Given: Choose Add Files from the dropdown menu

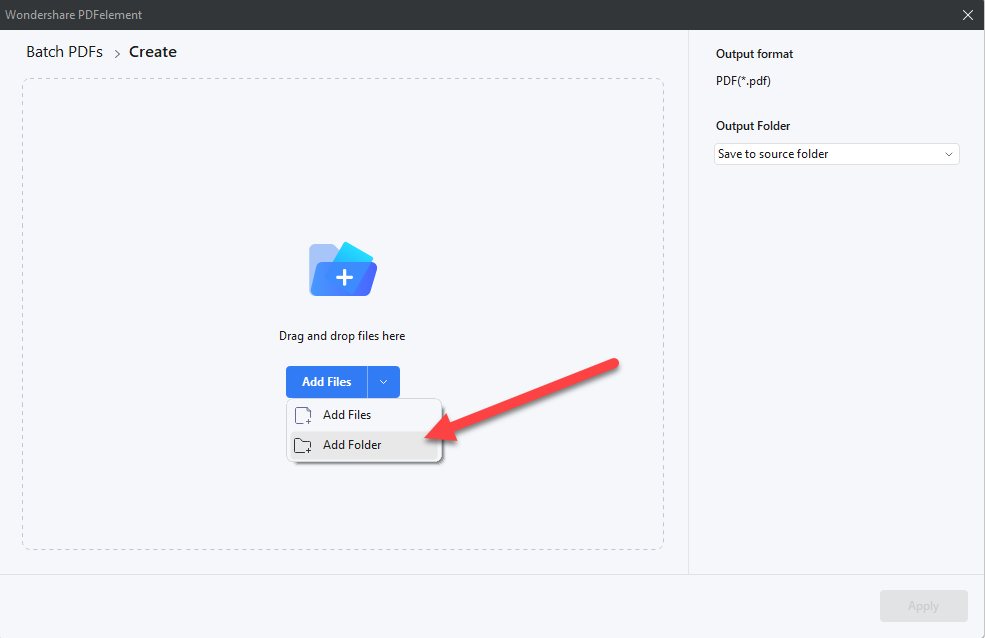Looking at the screenshot, I should pyautogui.click(x=347, y=415).
